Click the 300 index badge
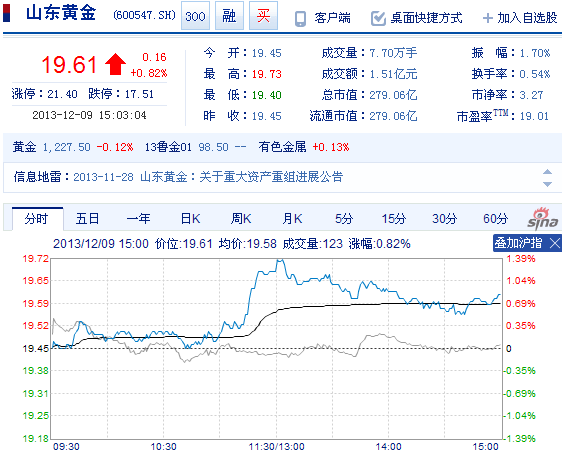The width and height of the screenshot is (562, 450). 195,16
